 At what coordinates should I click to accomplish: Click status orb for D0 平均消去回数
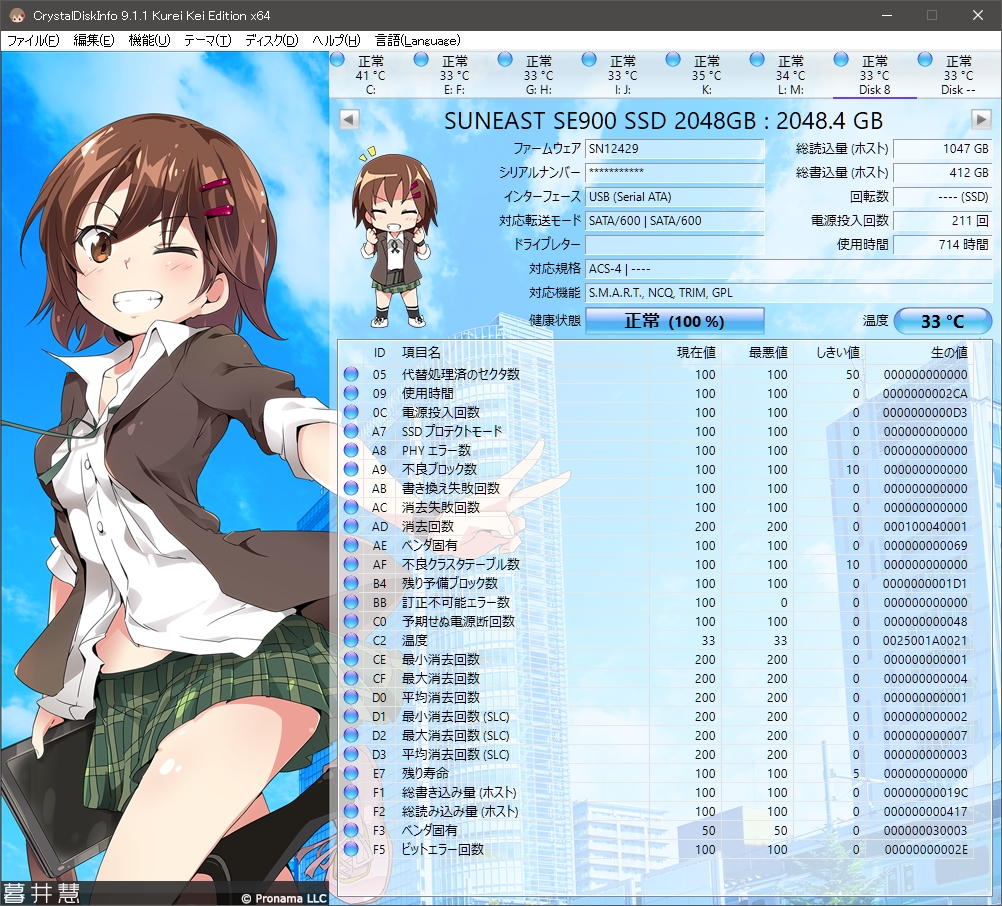point(351,697)
